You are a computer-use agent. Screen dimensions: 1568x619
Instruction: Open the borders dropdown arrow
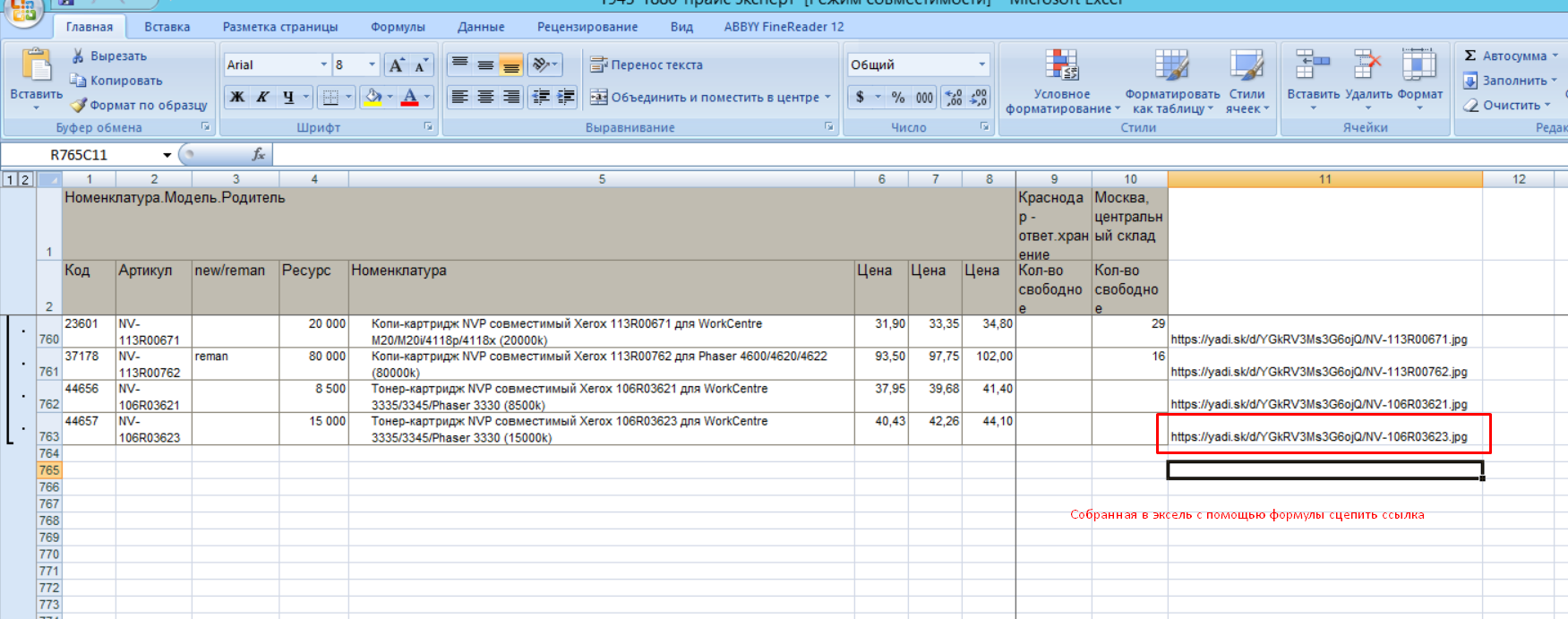pyautogui.click(x=347, y=97)
